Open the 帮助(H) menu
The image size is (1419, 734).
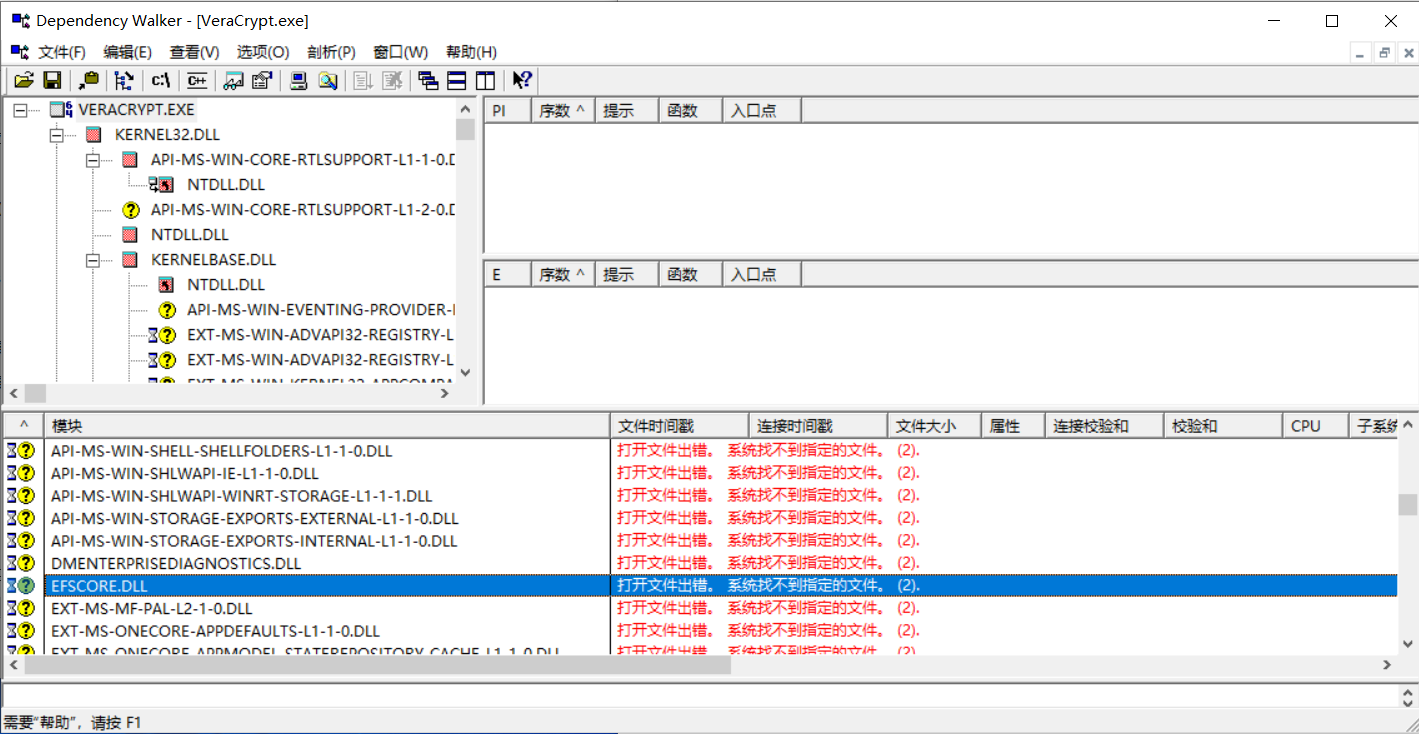pos(471,52)
